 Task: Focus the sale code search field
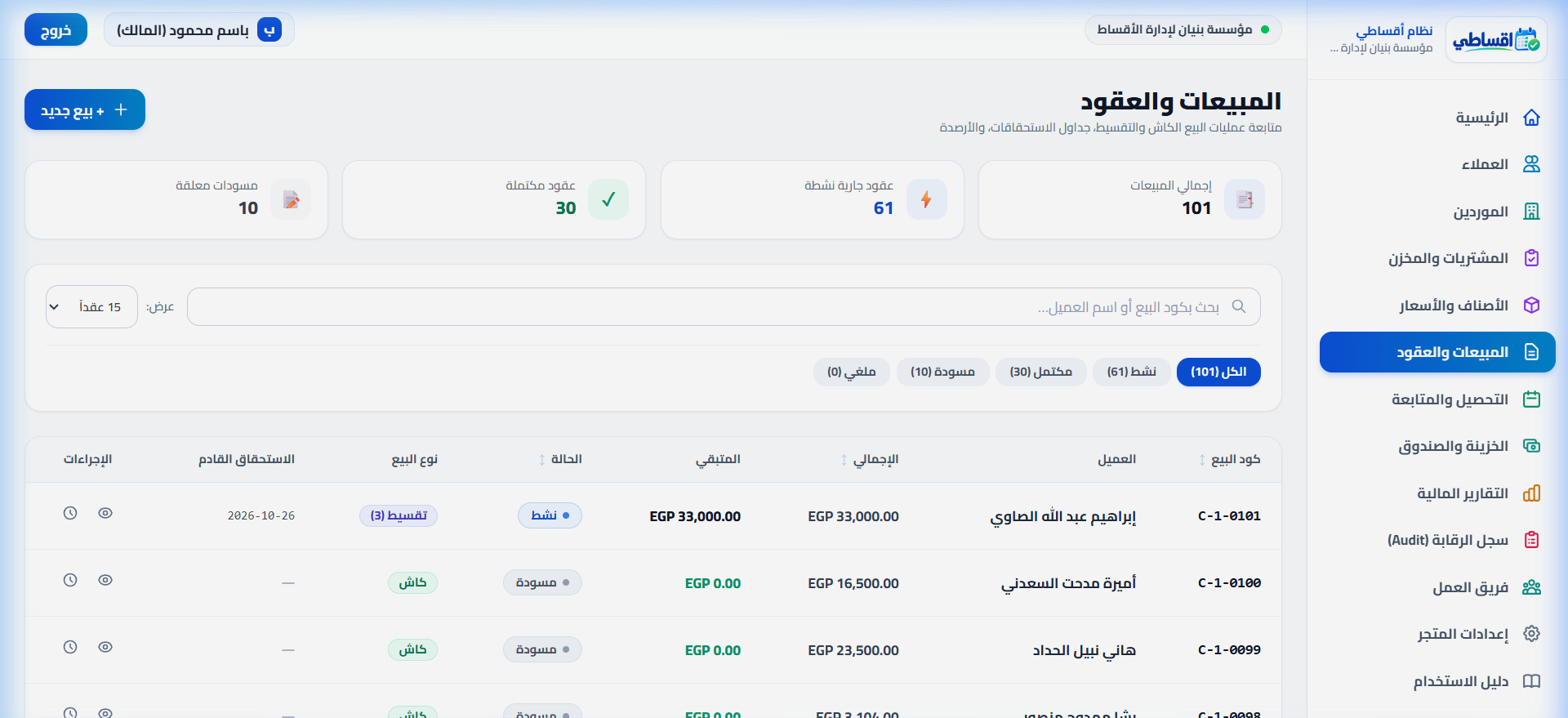pyautogui.click(x=724, y=307)
